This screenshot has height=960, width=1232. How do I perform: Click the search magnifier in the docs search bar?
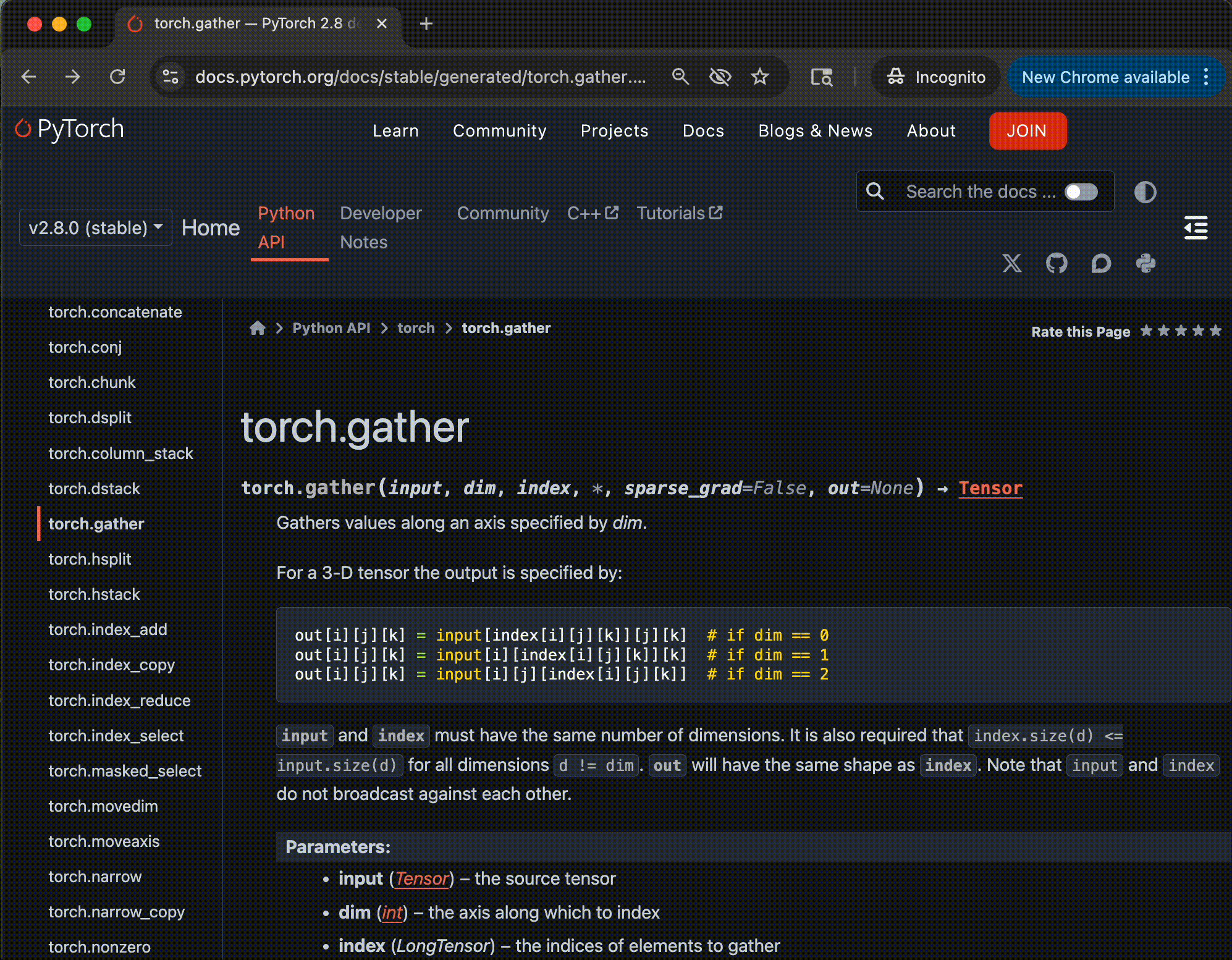[x=875, y=191]
